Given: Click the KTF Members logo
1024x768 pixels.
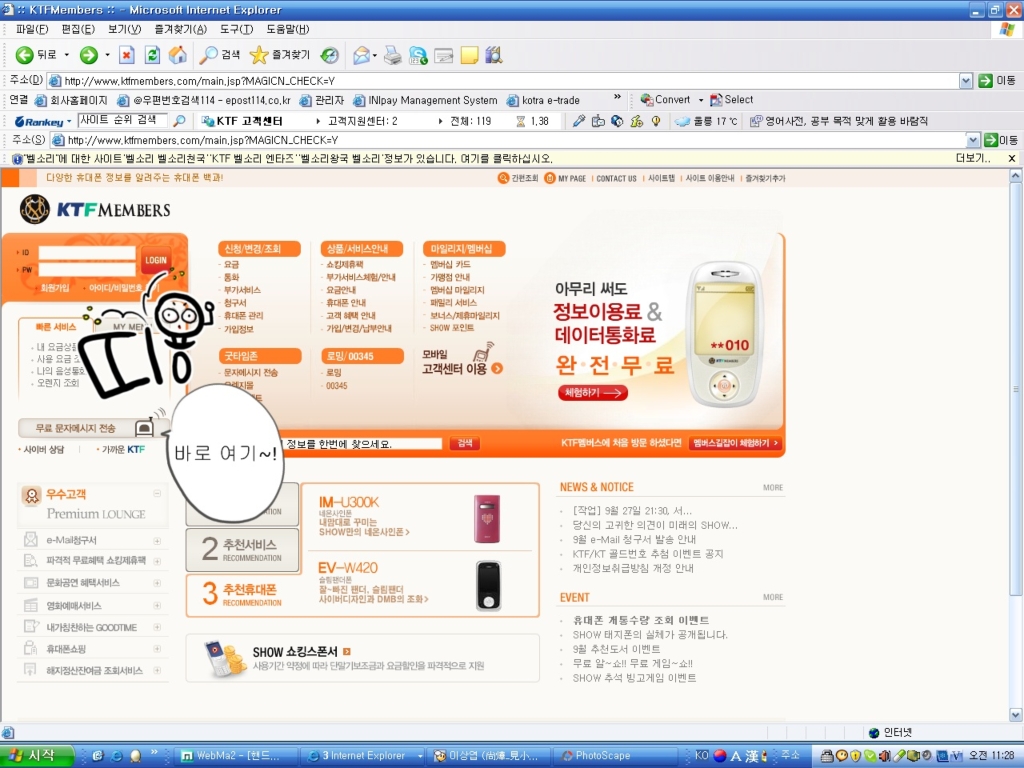Looking at the screenshot, I should point(95,210).
